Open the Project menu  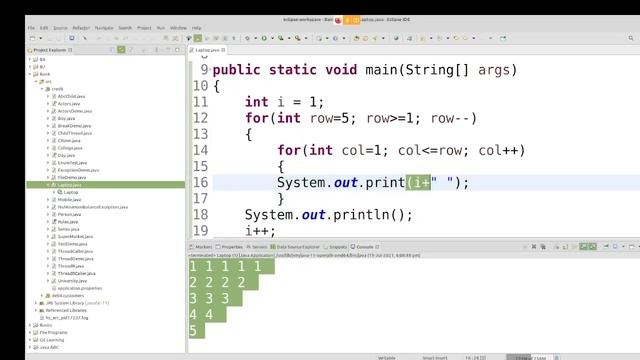[144, 28]
